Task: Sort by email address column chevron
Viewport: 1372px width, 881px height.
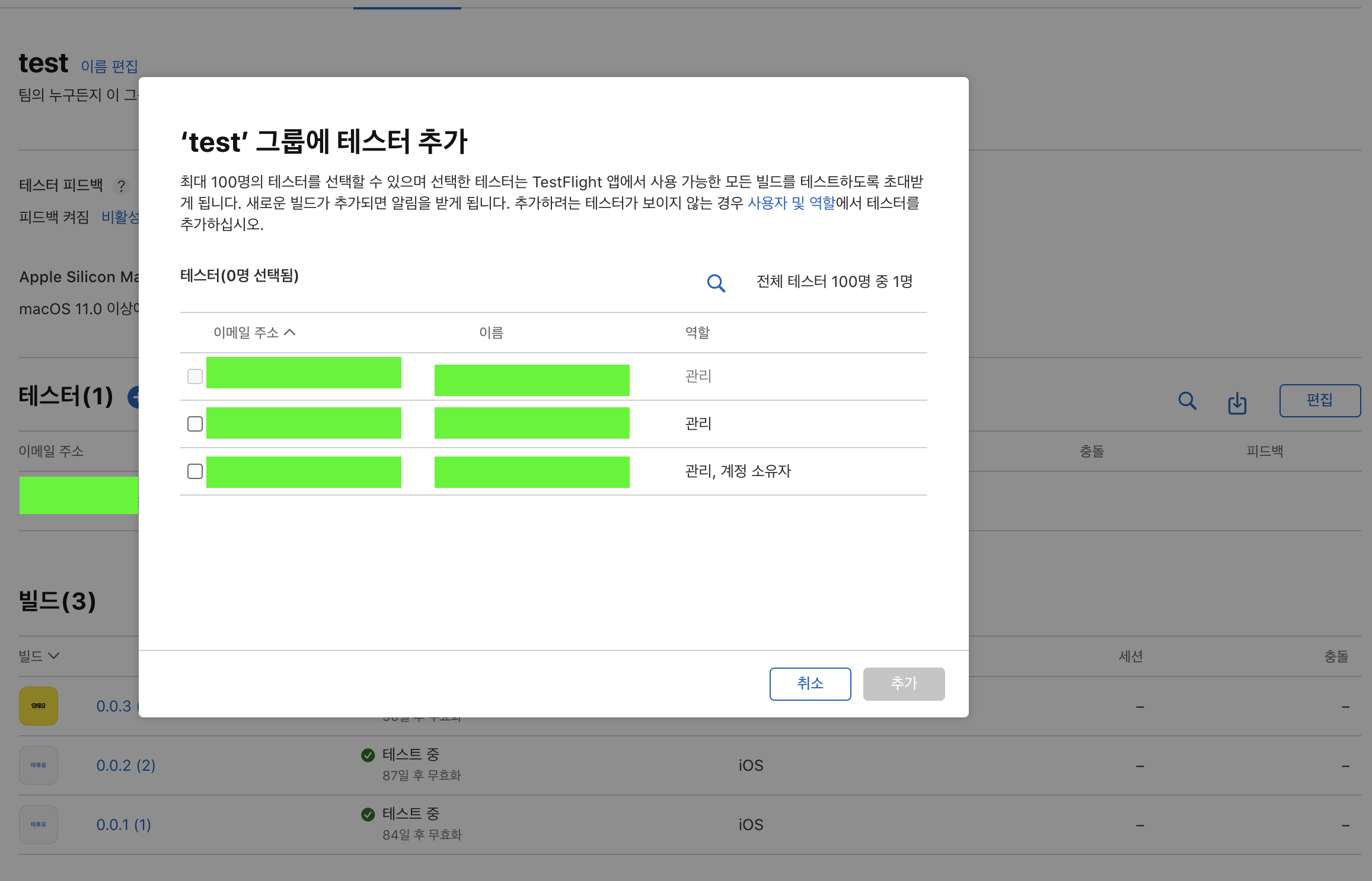Action: (x=290, y=333)
